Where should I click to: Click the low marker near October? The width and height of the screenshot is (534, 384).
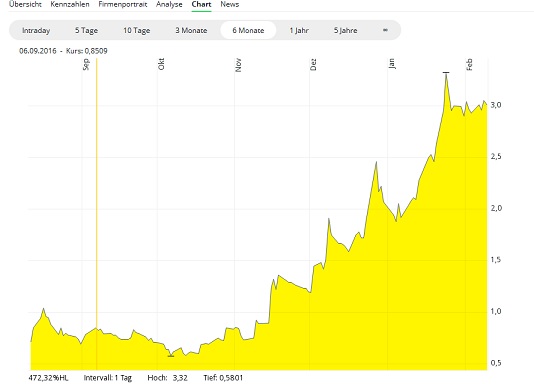click(171, 356)
